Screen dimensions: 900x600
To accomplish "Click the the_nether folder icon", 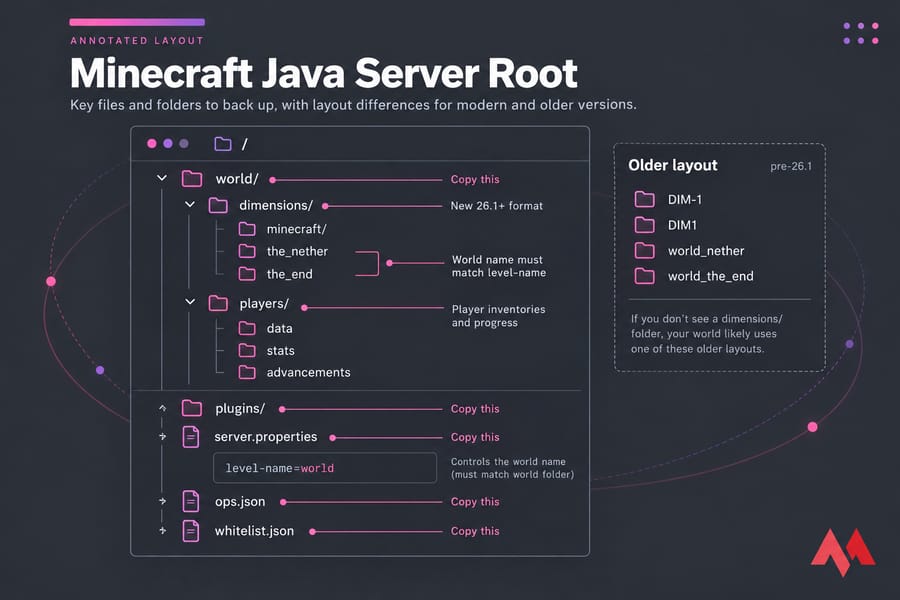I will click(247, 251).
